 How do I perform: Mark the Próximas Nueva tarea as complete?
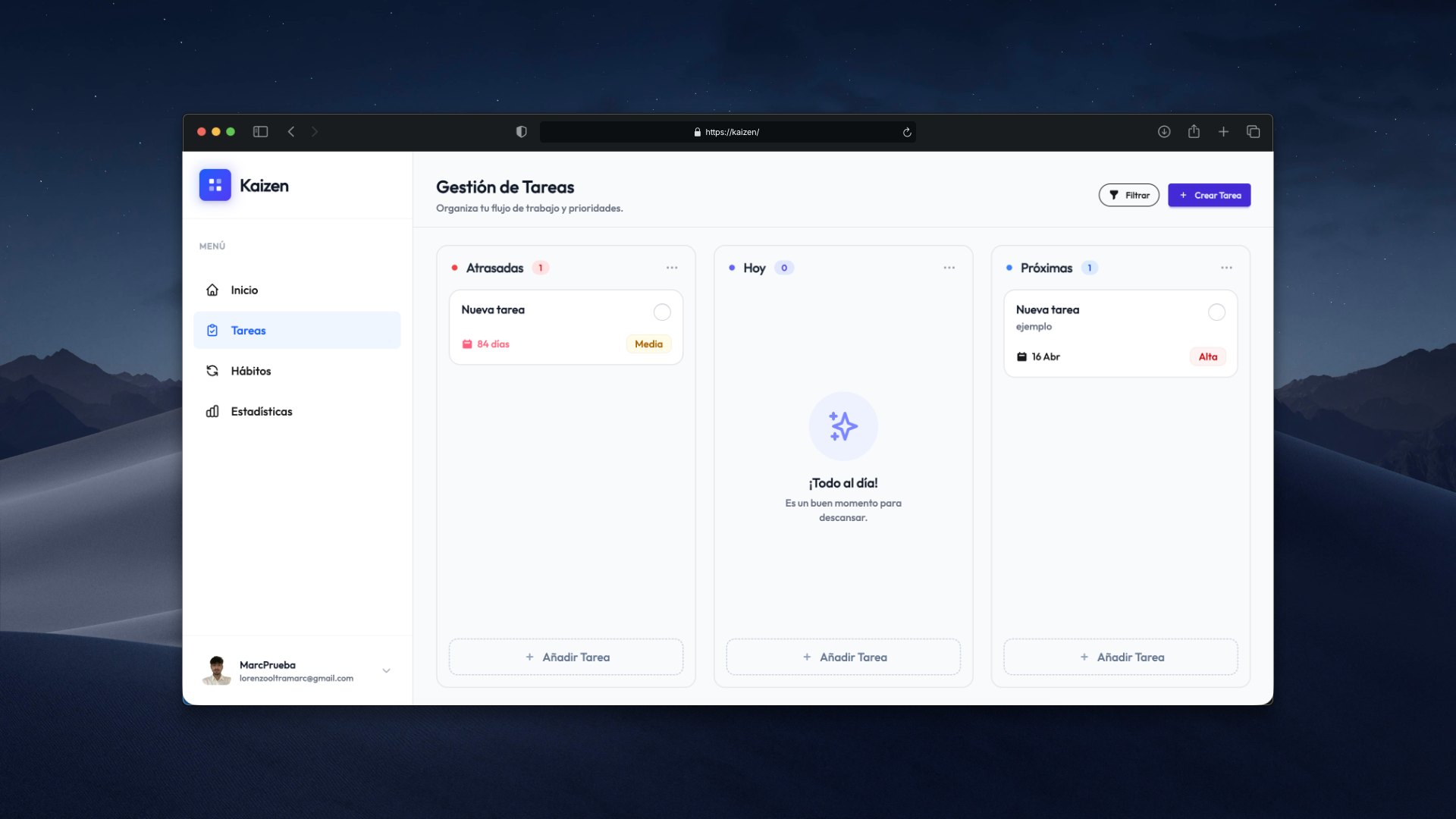1216,312
